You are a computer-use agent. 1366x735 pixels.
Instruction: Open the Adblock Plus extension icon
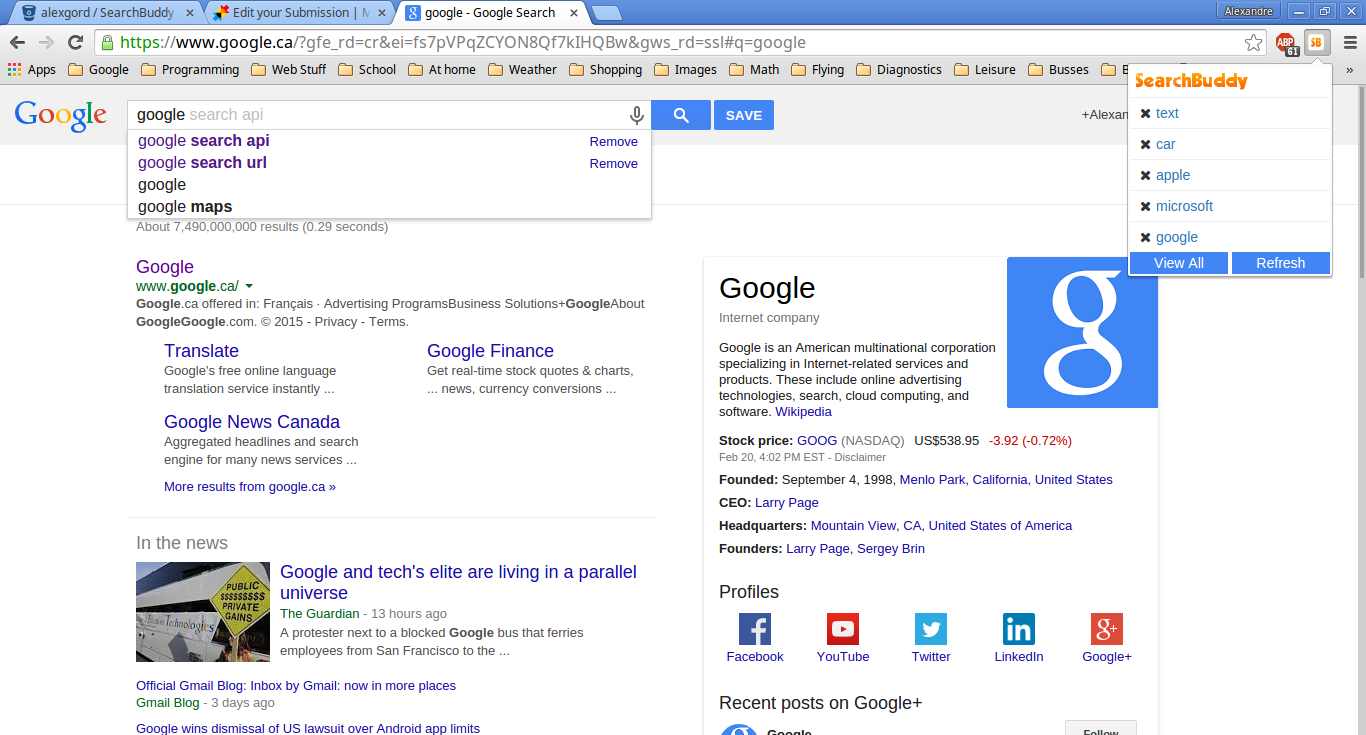[x=1286, y=43]
